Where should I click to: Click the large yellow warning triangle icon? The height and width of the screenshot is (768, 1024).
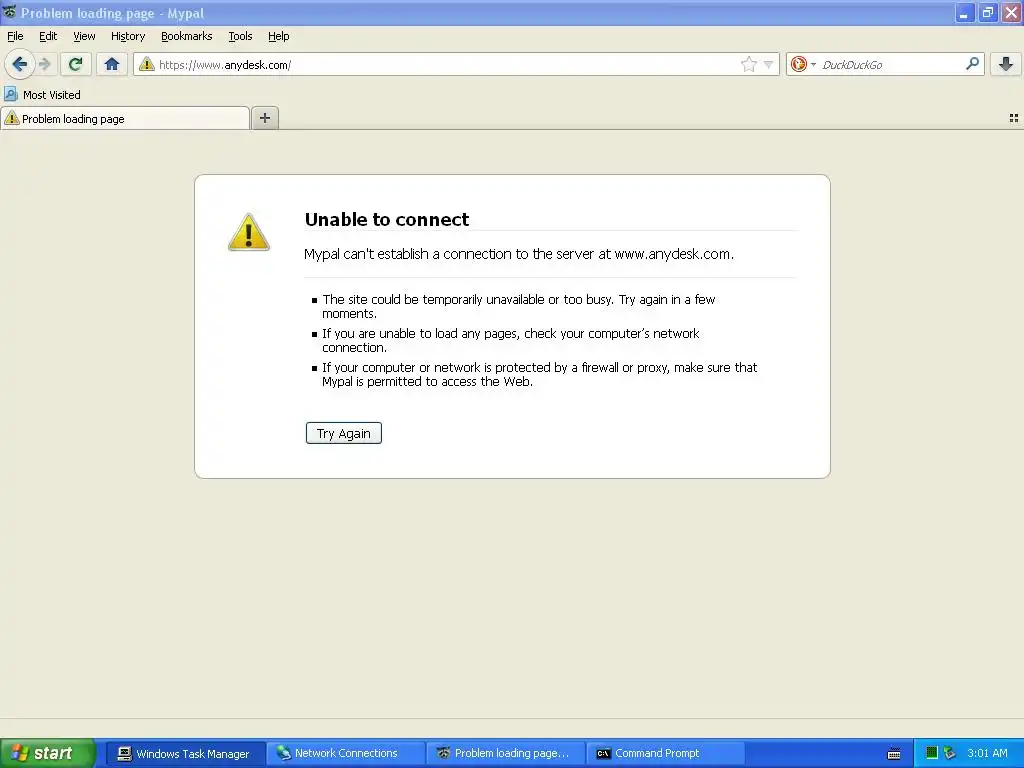249,232
